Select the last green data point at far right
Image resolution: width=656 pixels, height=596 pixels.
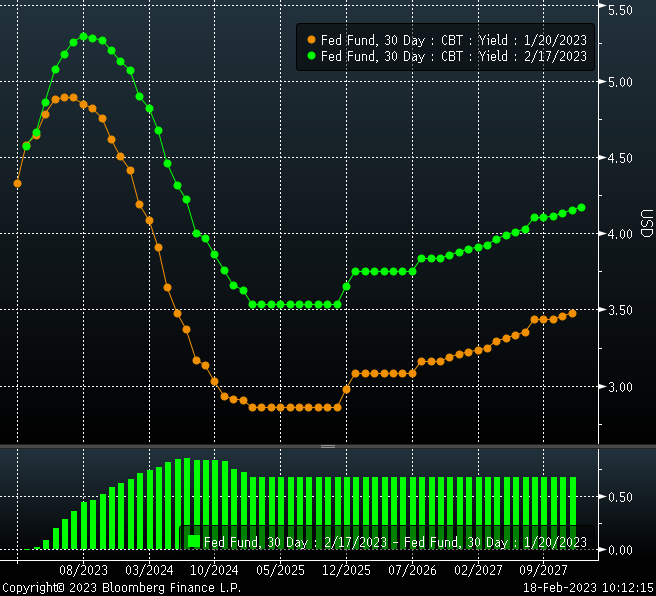(581, 207)
